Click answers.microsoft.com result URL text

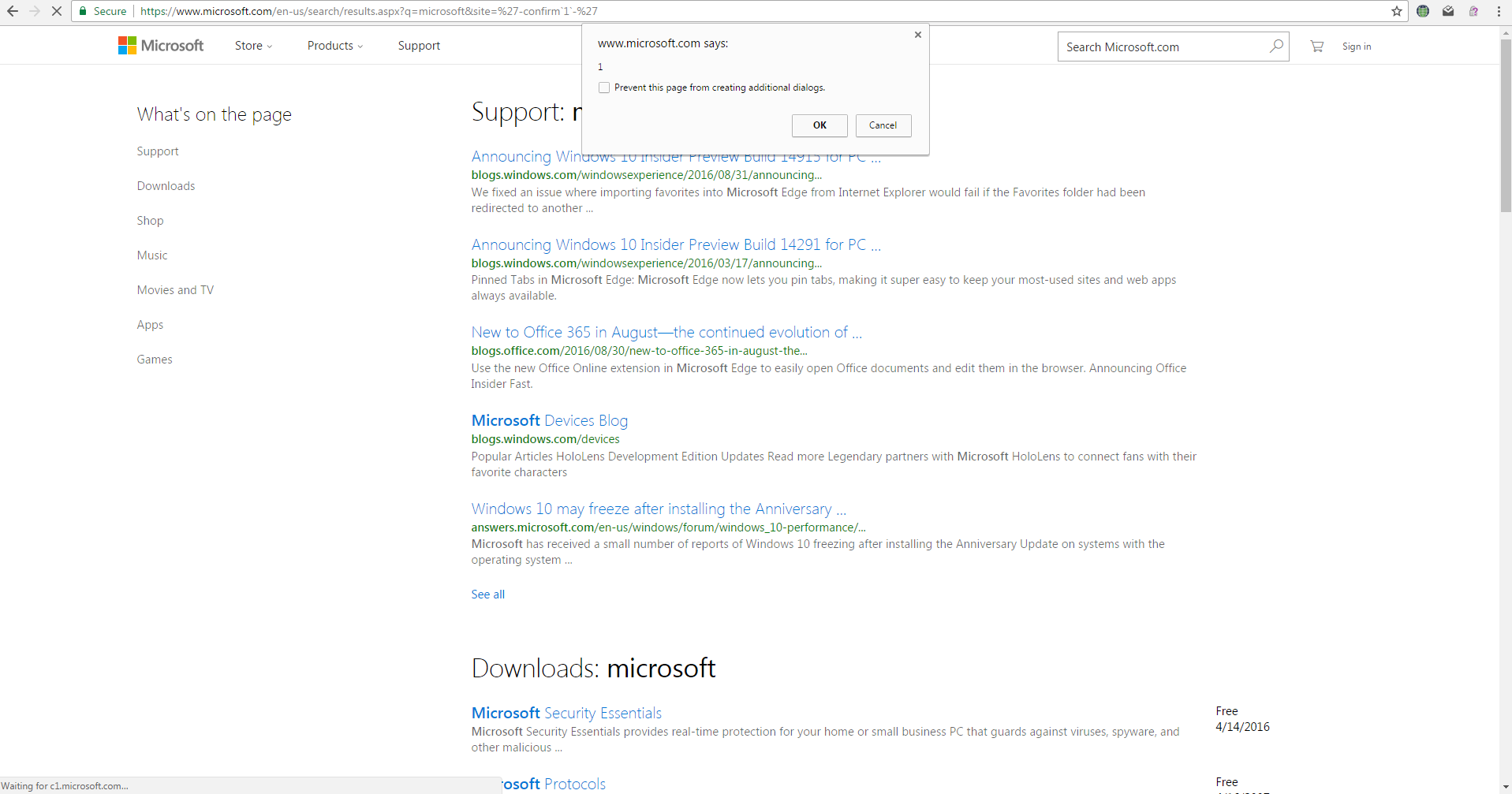coord(668,527)
